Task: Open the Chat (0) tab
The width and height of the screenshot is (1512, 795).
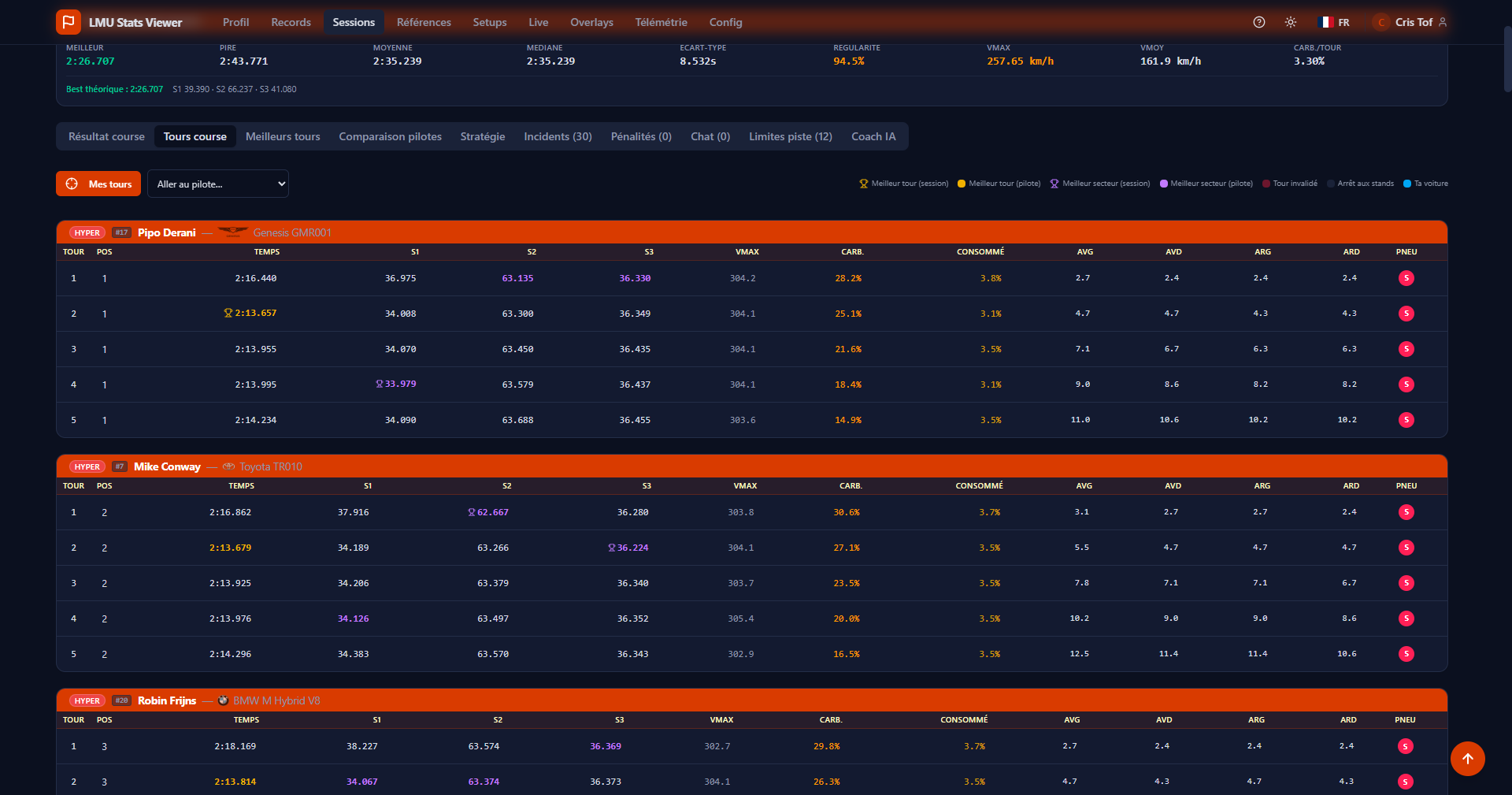Action: [x=710, y=136]
